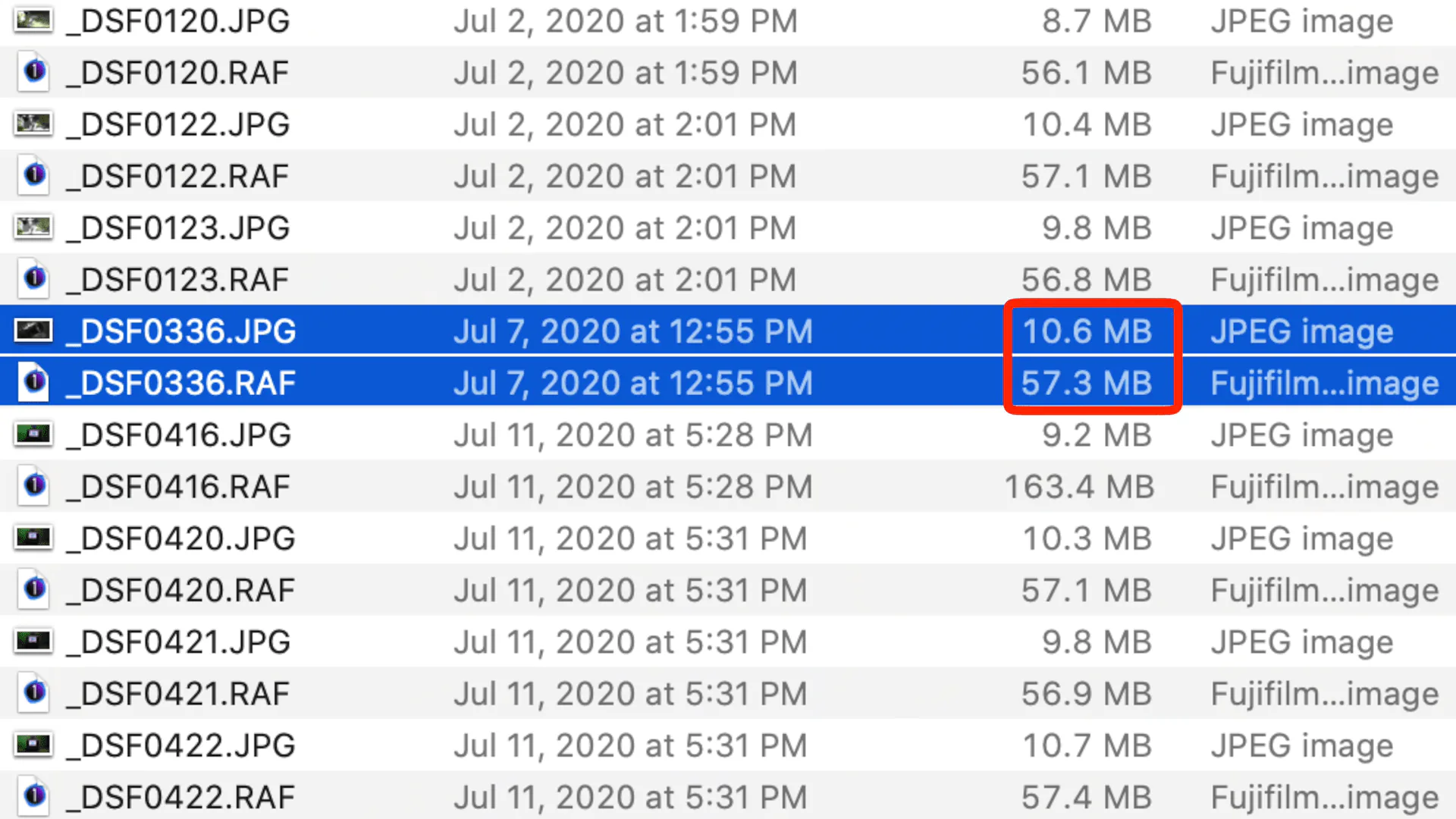Viewport: 1456px width, 819px height.
Task: Click the _DSF0120.JPG thumbnail icon
Action: pos(34,20)
